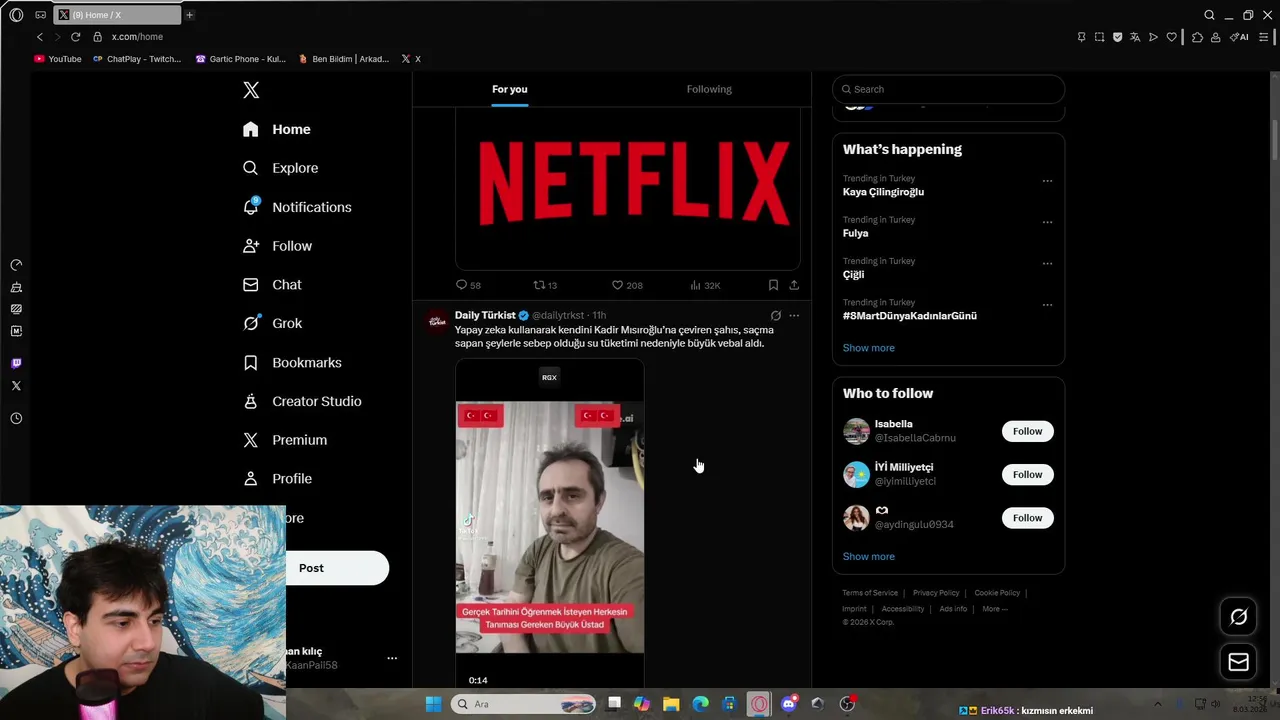Open Chat in the X sidebar
The image size is (1280, 720).
coord(273,285)
